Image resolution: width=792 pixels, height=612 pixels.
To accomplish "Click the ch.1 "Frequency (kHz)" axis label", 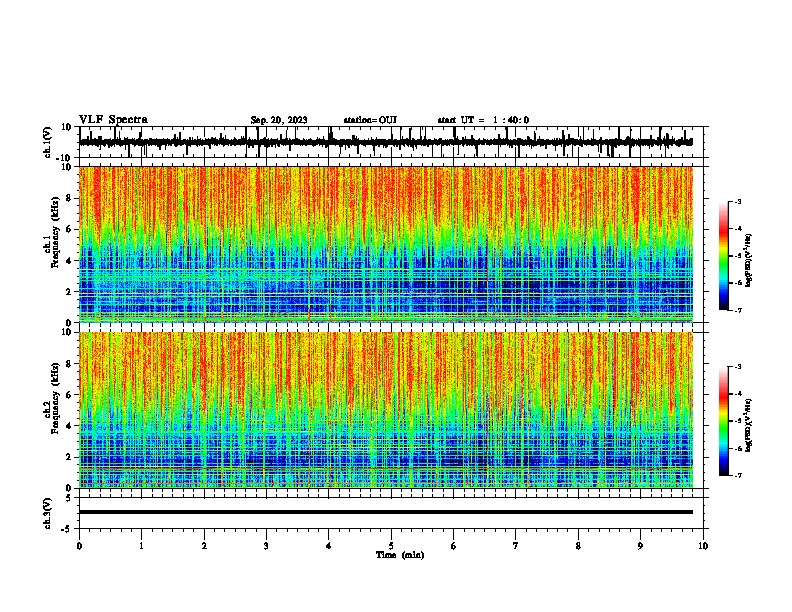I will pyautogui.click(x=55, y=232).
